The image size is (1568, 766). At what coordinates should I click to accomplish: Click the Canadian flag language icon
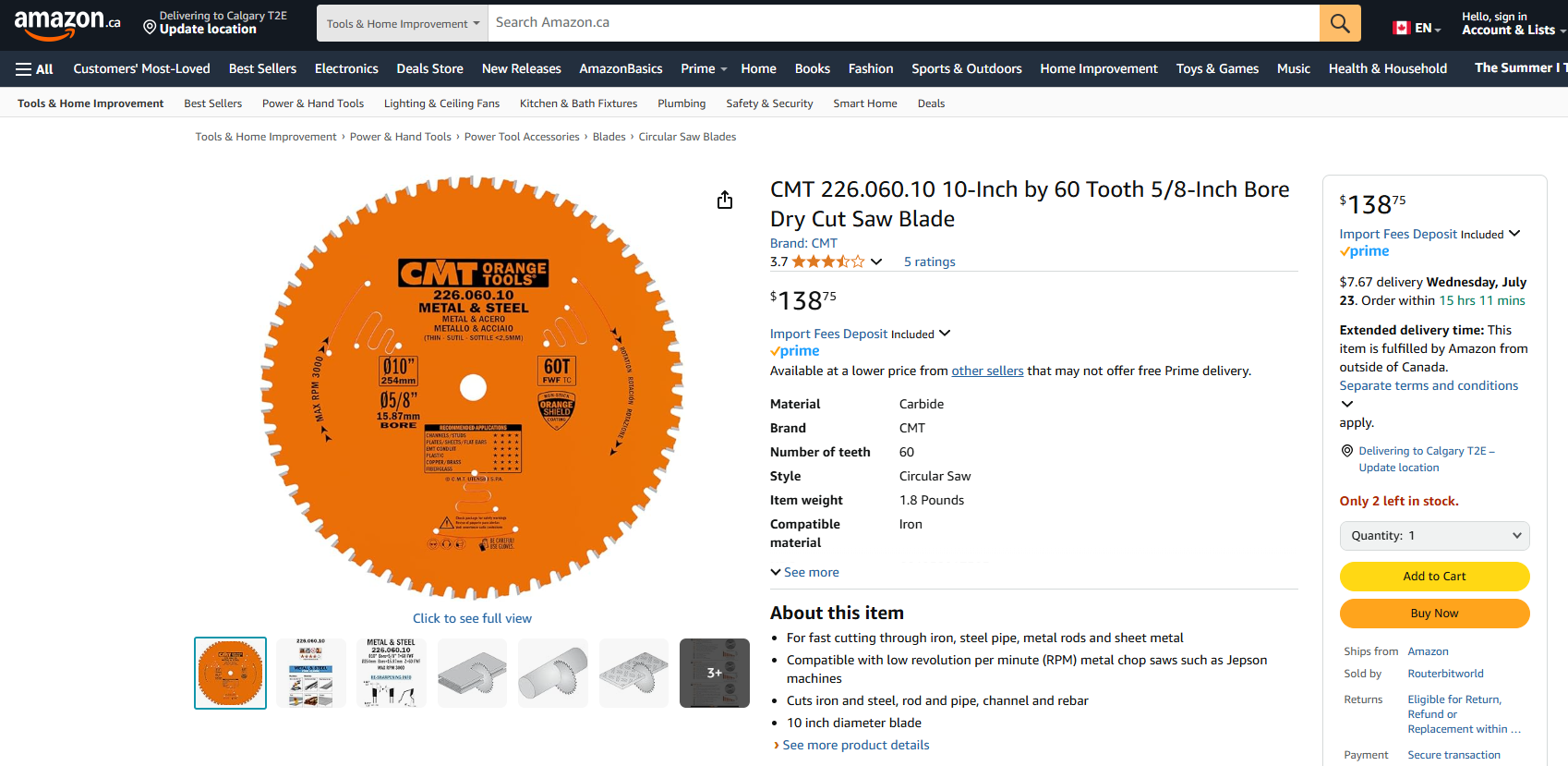coord(1401,28)
